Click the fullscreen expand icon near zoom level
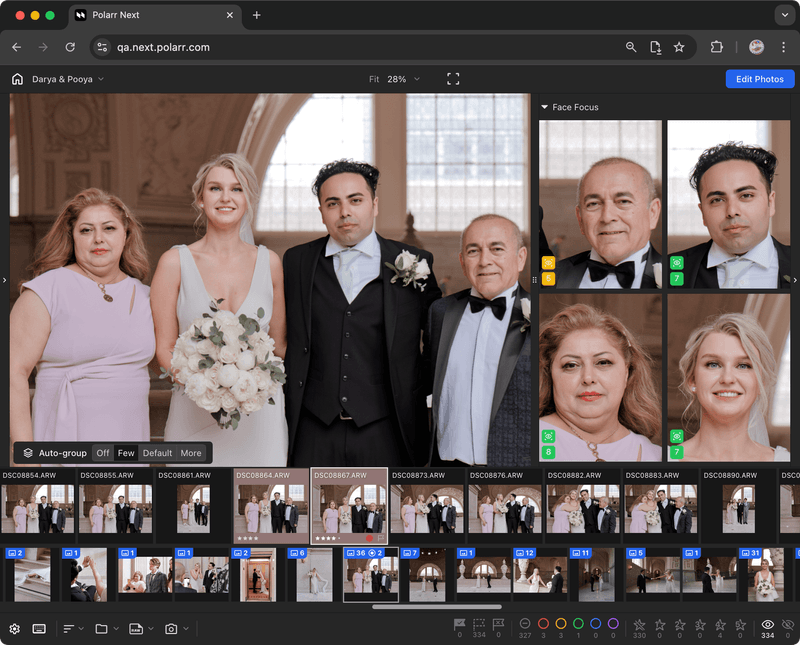Image resolution: width=800 pixels, height=645 pixels. click(453, 78)
